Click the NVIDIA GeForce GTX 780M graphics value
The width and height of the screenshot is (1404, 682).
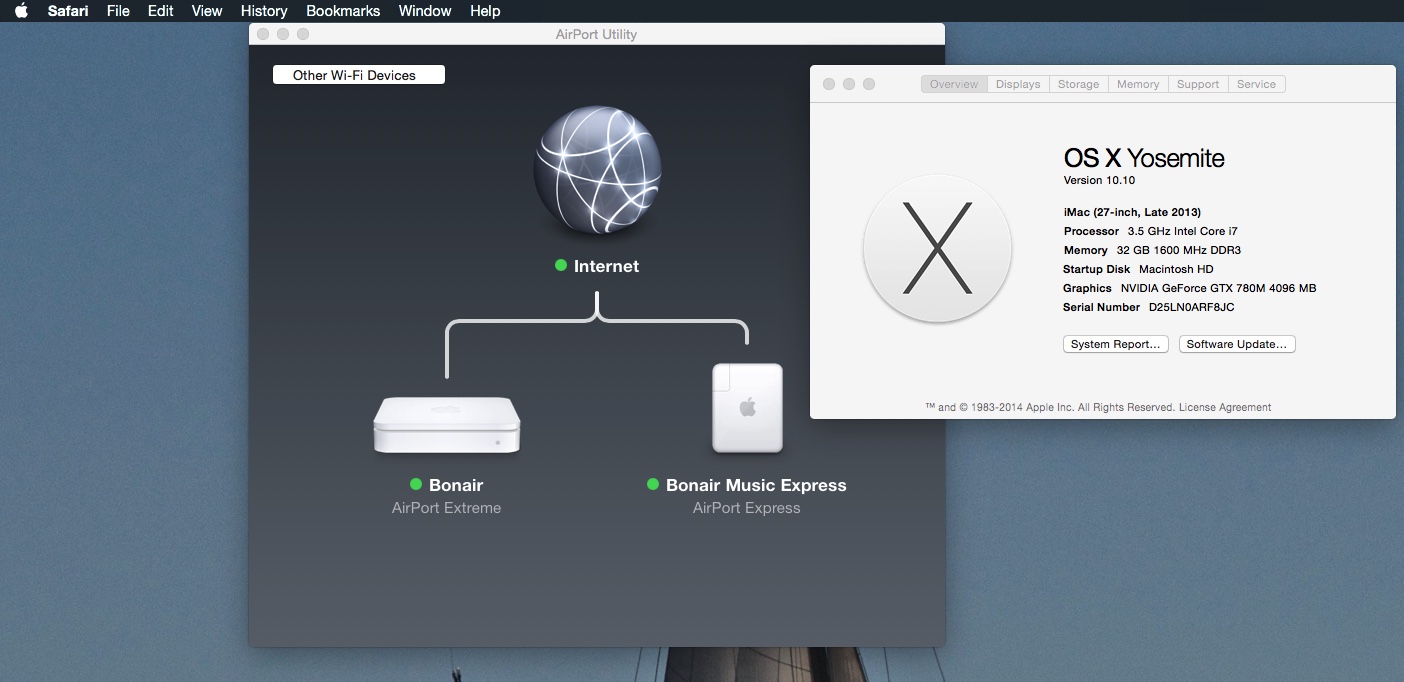1218,288
